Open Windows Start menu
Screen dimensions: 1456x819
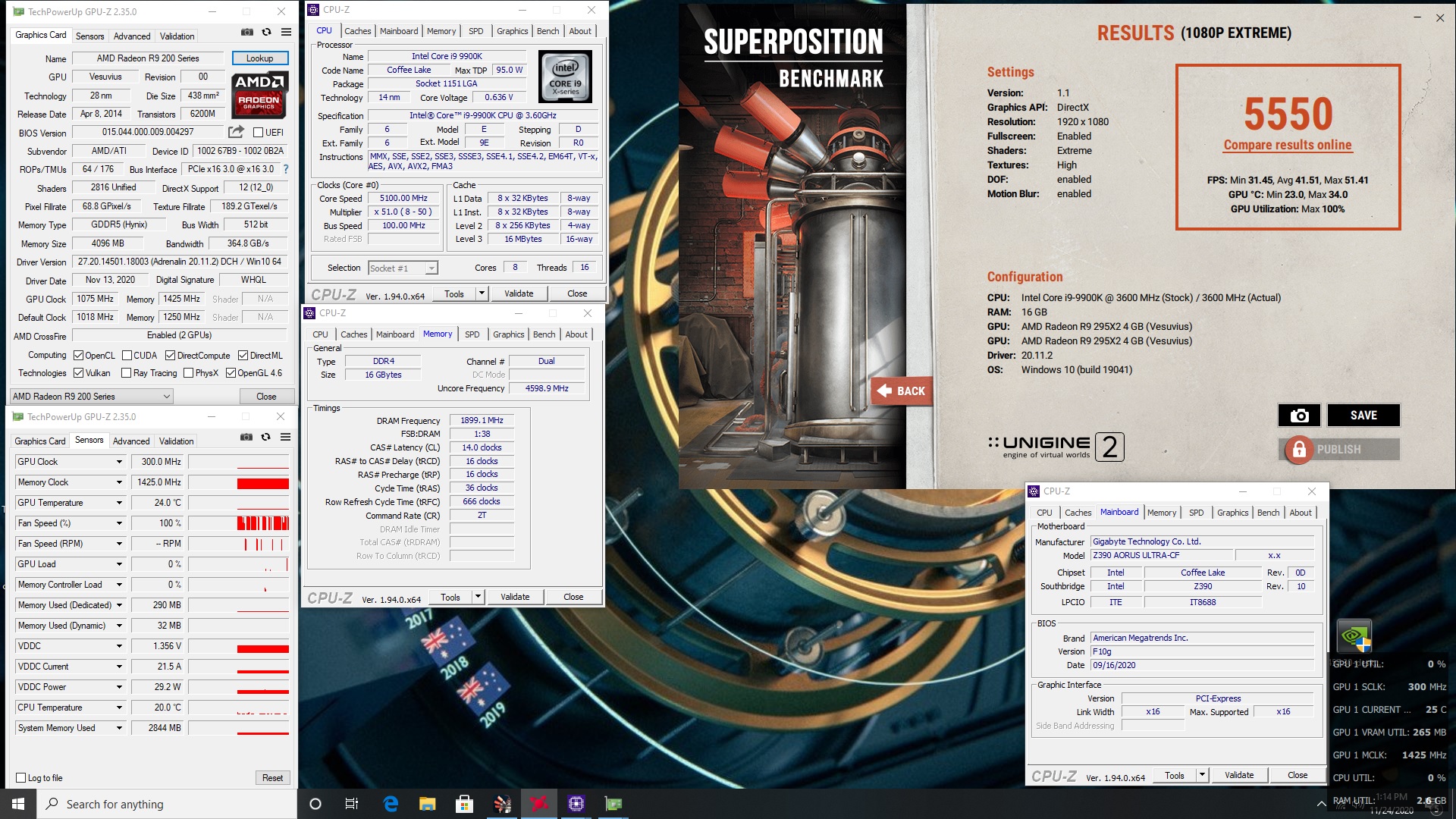pyautogui.click(x=18, y=804)
